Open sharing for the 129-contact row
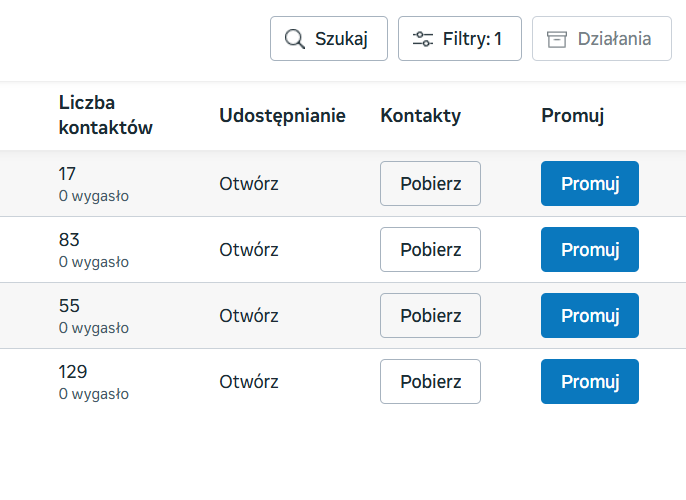The width and height of the screenshot is (686, 500). (x=249, y=382)
